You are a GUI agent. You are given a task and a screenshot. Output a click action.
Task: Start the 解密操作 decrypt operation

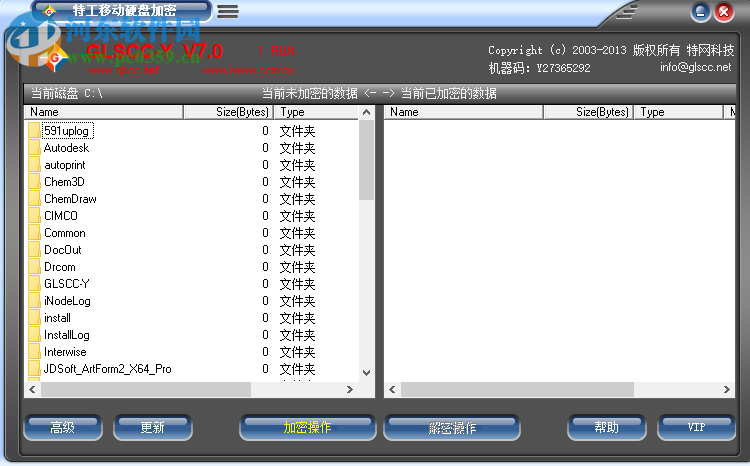452,427
